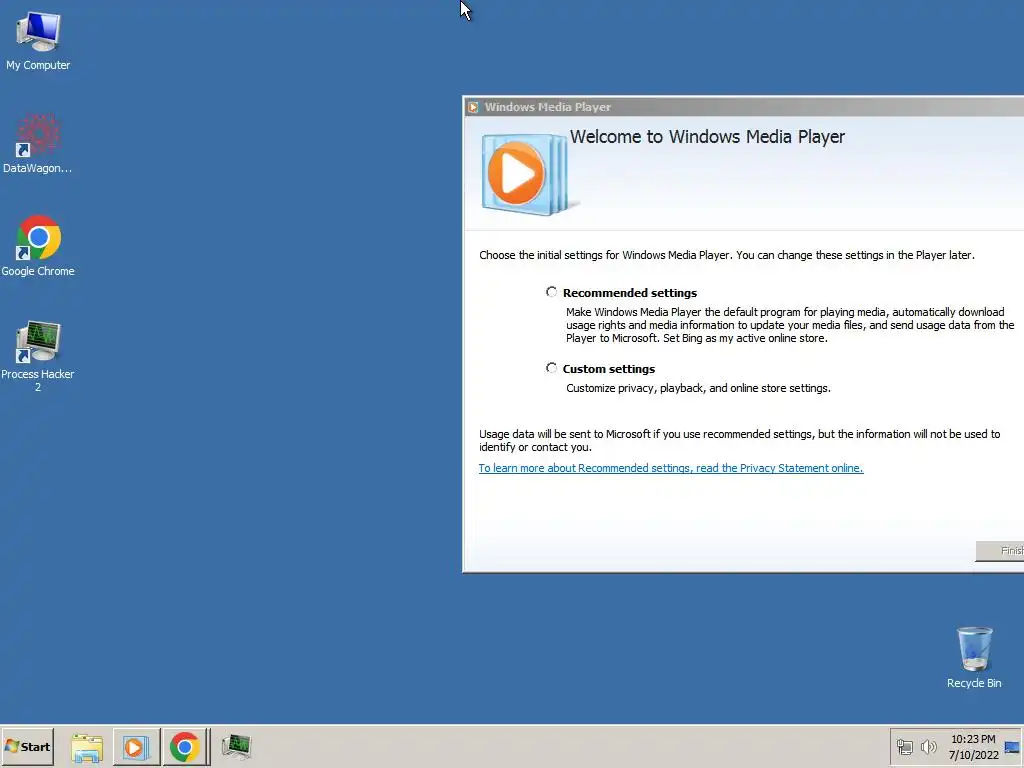The width and height of the screenshot is (1024, 768).
Task: Open the Start menu
Action: tap(27, 746)
